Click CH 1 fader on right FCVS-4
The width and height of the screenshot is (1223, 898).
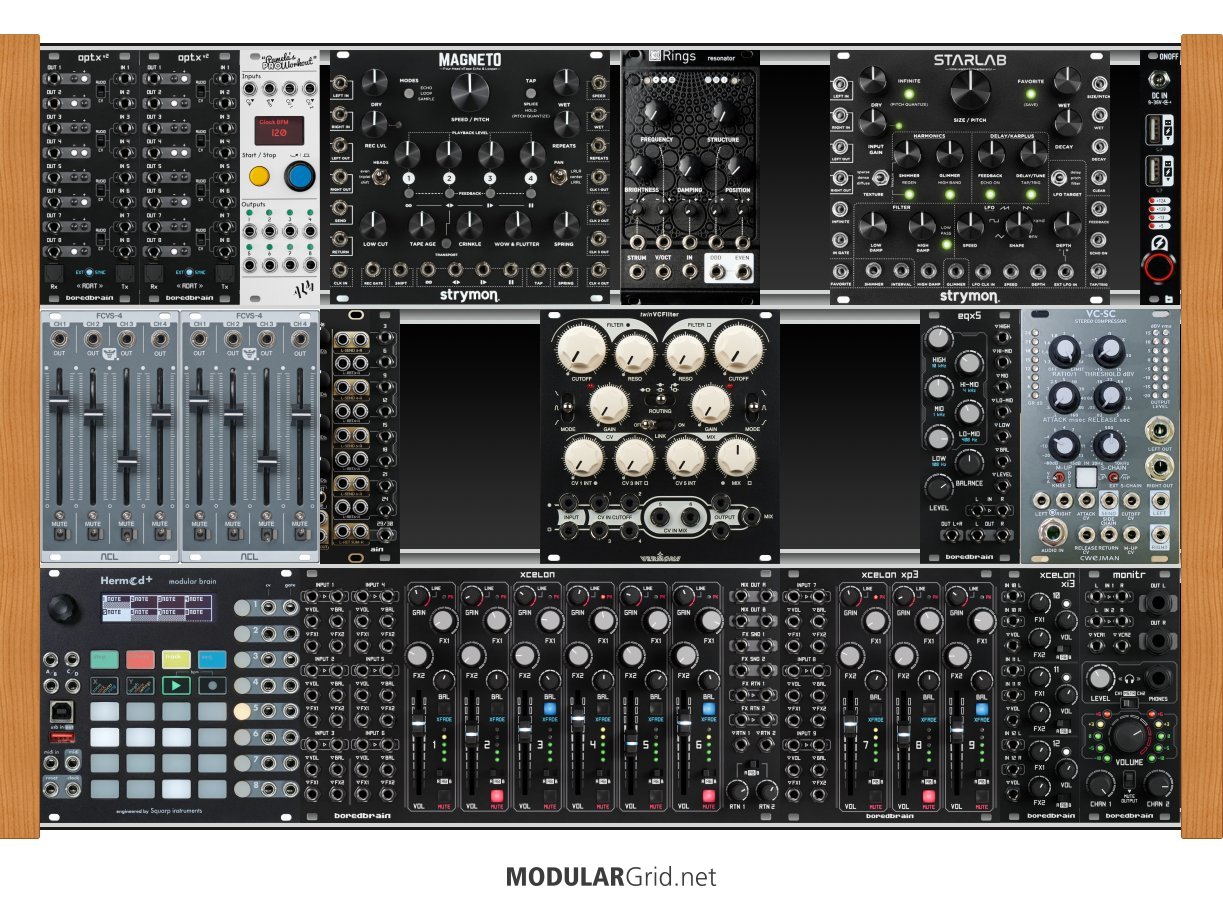[x=199, y=402]
